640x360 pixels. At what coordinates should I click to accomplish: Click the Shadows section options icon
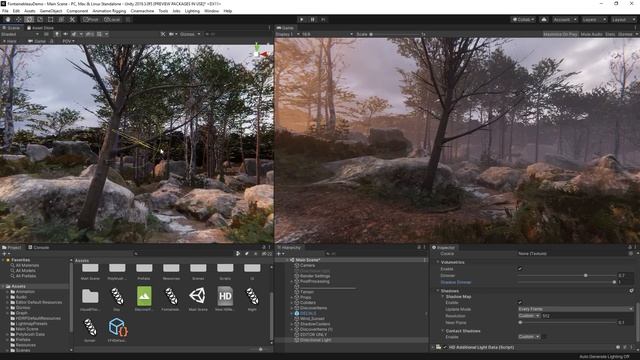631,291
